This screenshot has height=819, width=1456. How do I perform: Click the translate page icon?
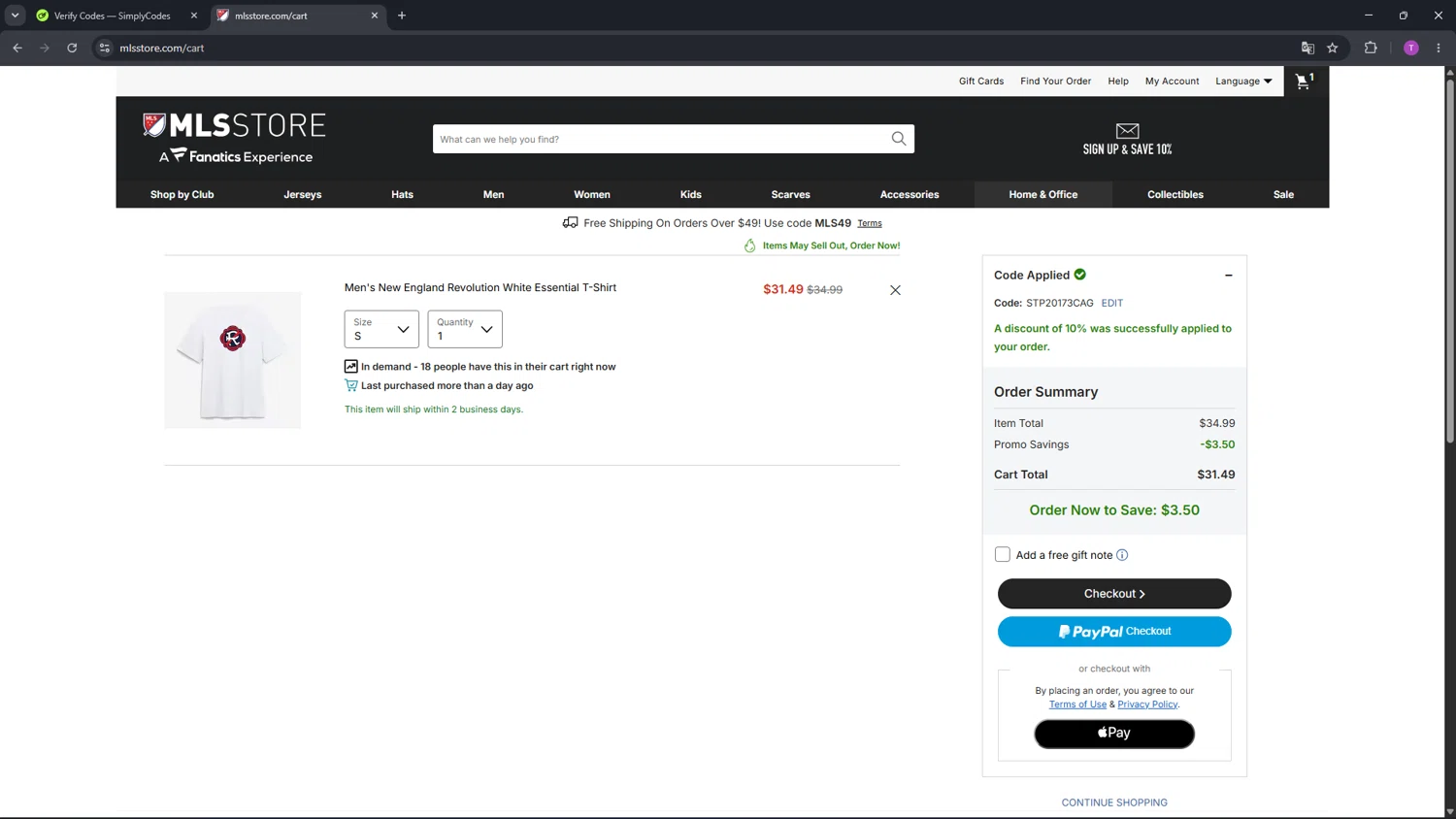coord(1307,48)
